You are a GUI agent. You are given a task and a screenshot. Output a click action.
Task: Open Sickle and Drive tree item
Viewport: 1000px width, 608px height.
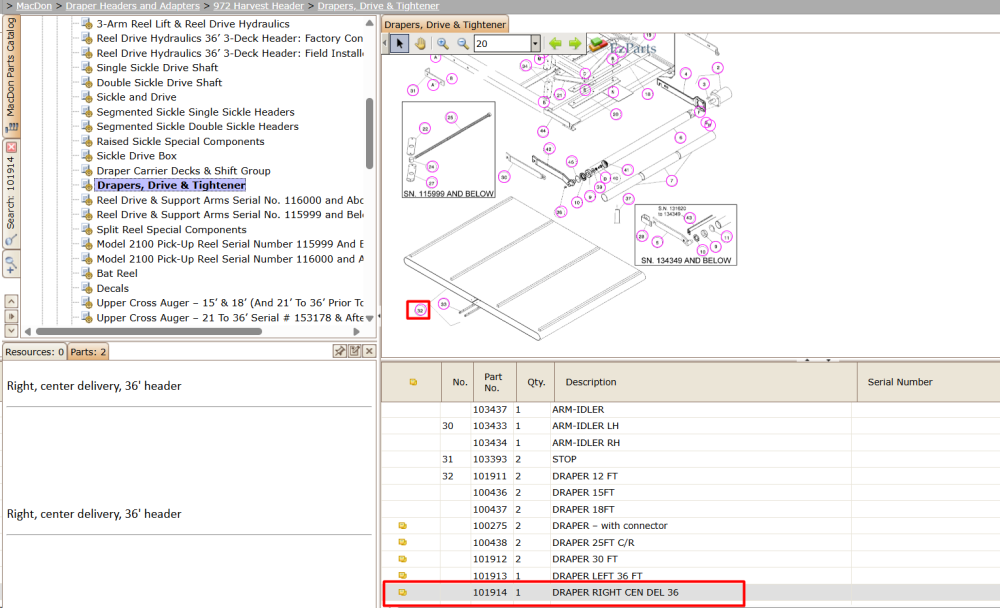coord(136,97)
